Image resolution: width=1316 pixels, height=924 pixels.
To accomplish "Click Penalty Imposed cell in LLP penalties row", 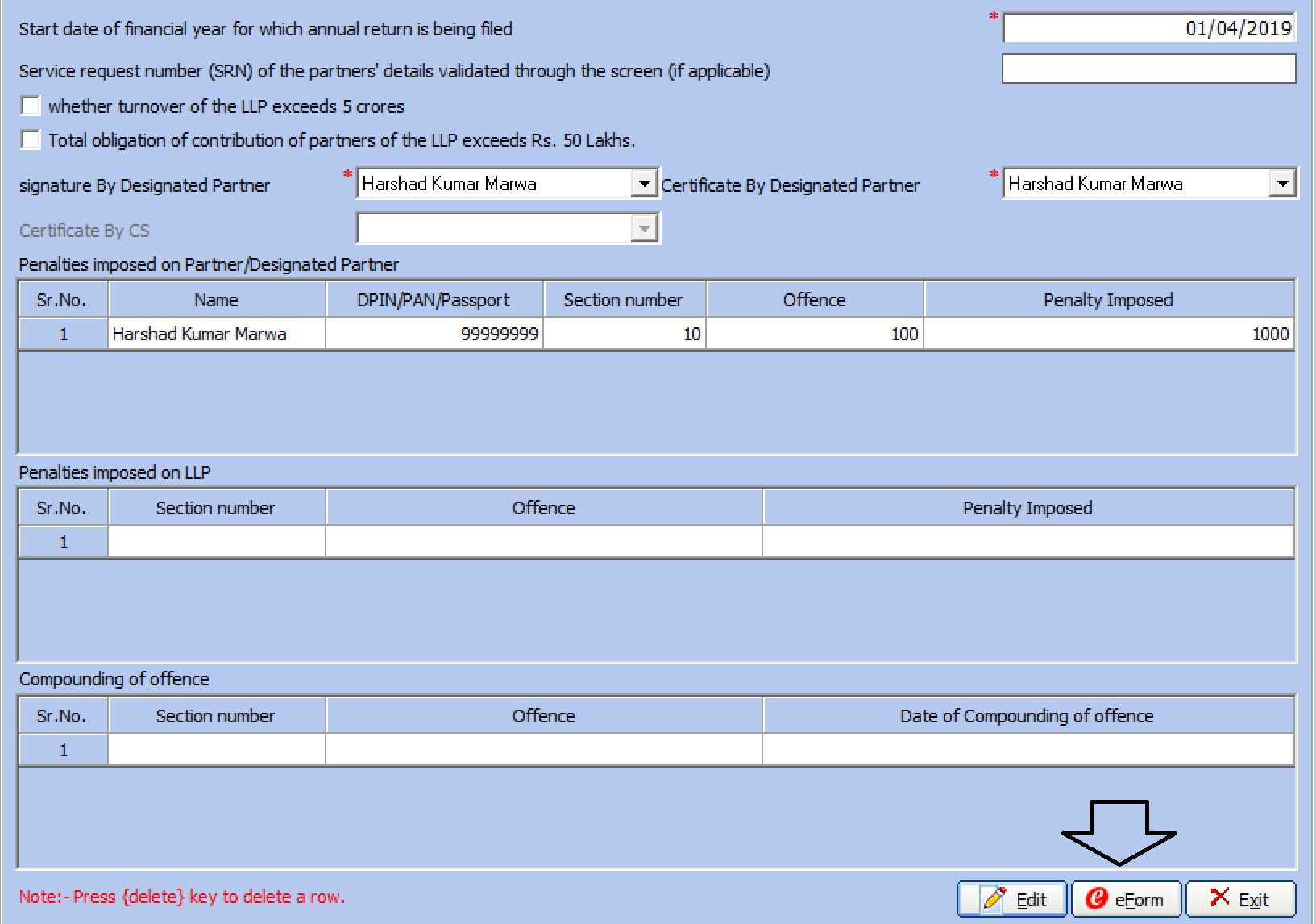I will point(1028,542).
